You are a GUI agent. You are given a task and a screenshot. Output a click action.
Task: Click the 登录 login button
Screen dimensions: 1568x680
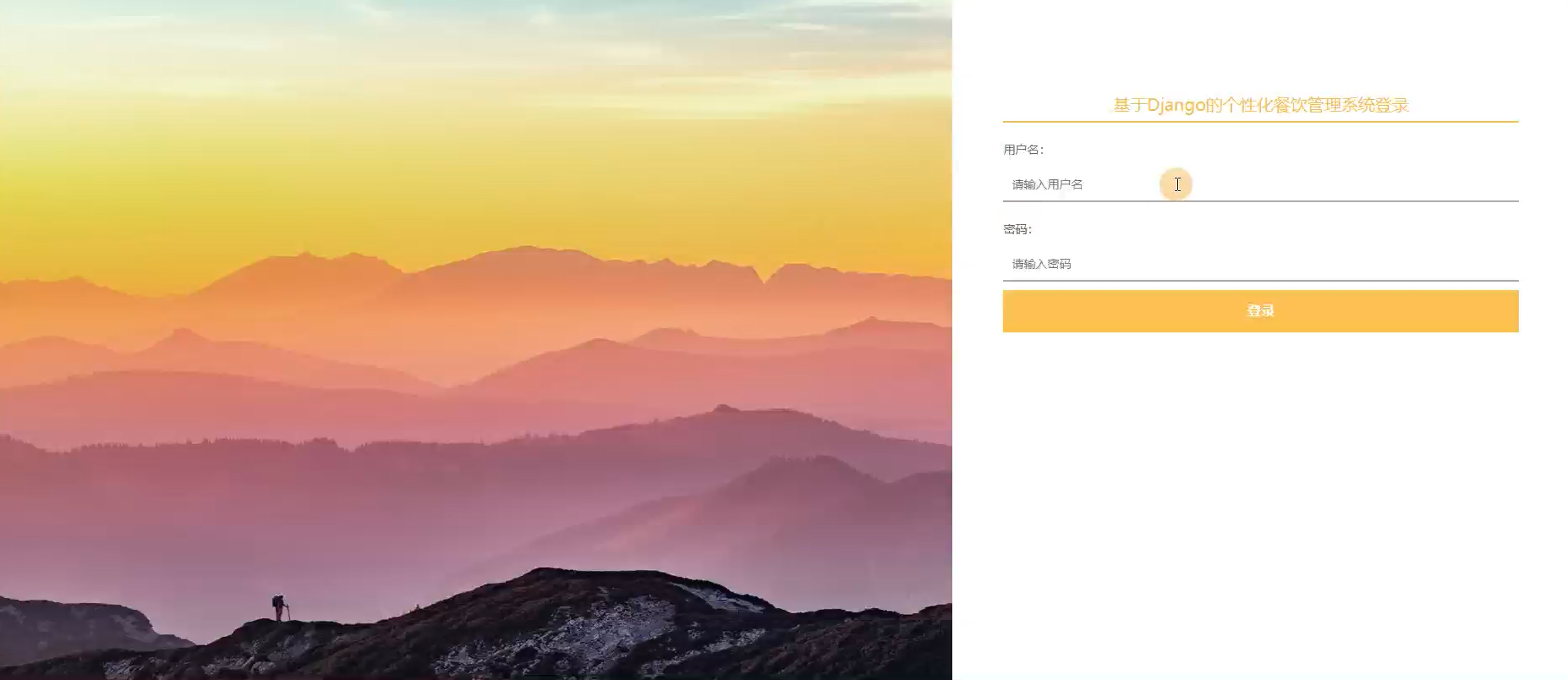coord(1260,310)
